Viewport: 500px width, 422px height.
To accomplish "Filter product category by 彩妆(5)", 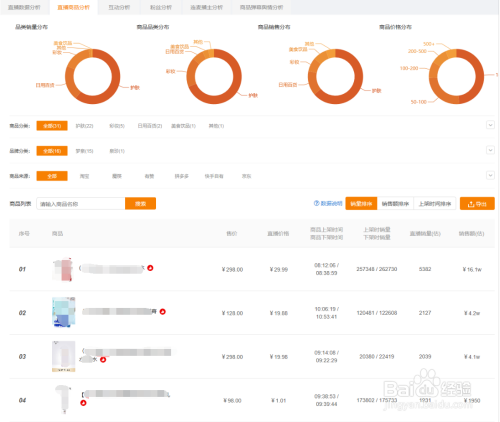I will [x=117, y=126].
